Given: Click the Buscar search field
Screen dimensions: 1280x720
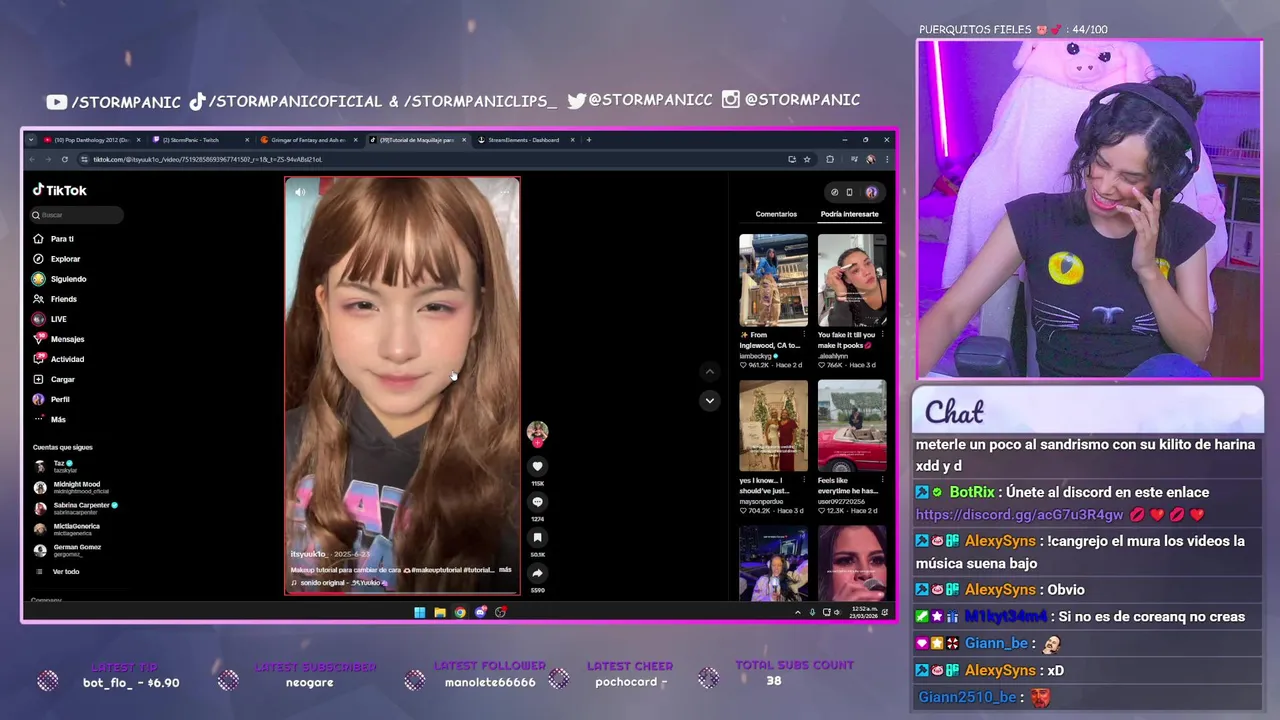Looking at the screenshot, I should [x=77, y=215].
